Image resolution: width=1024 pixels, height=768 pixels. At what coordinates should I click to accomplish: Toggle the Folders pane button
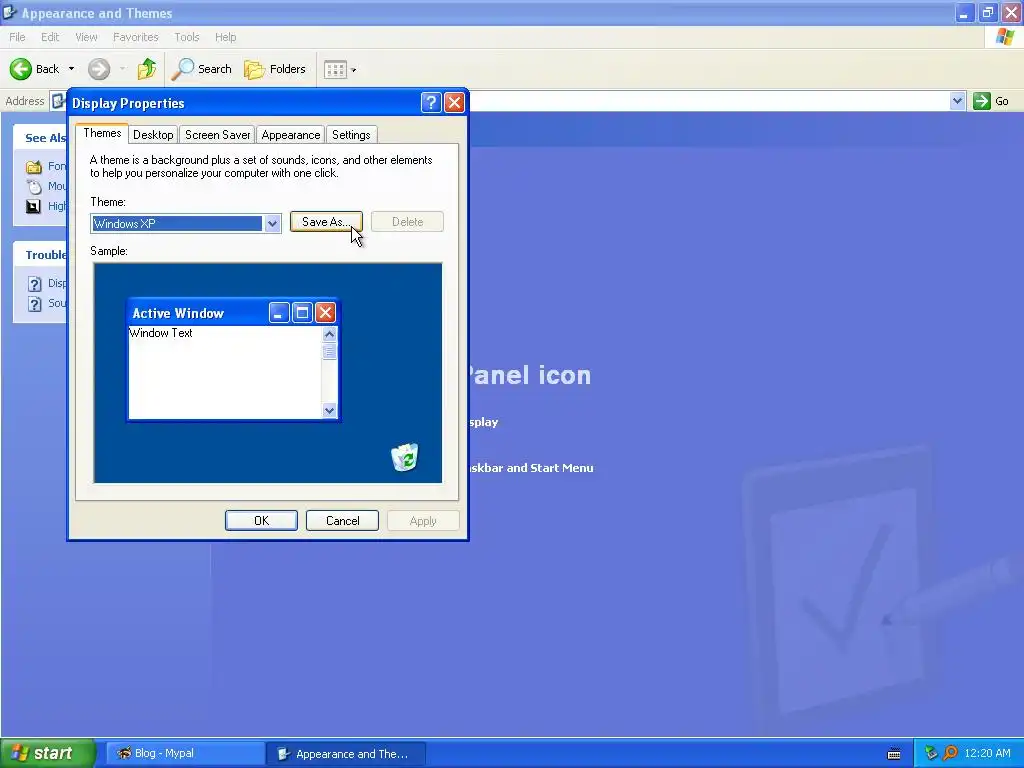coord(275,69)
